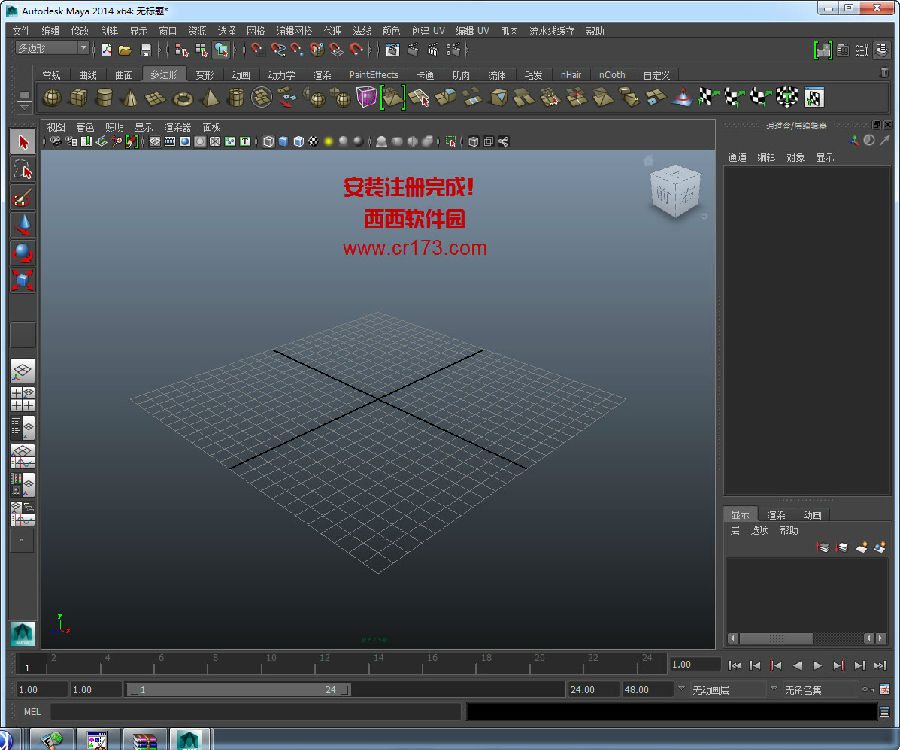Select the Paint Selection tool in toolbox
This screenshot has height=750, width=900.
23,197
